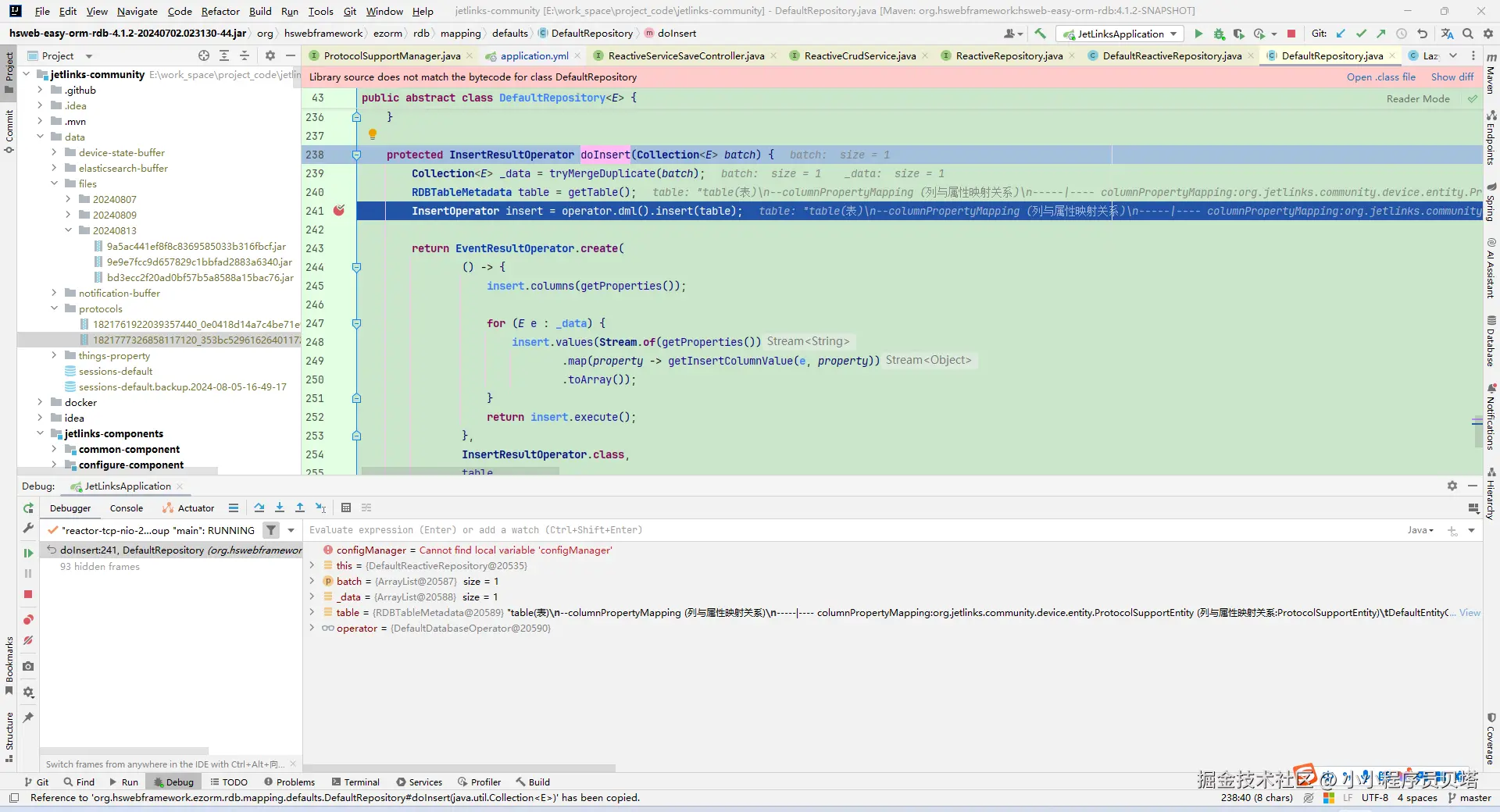The image size is (1500, 812).
Task: Step Into in the debugger toolbar
Action: click(280, 507)
